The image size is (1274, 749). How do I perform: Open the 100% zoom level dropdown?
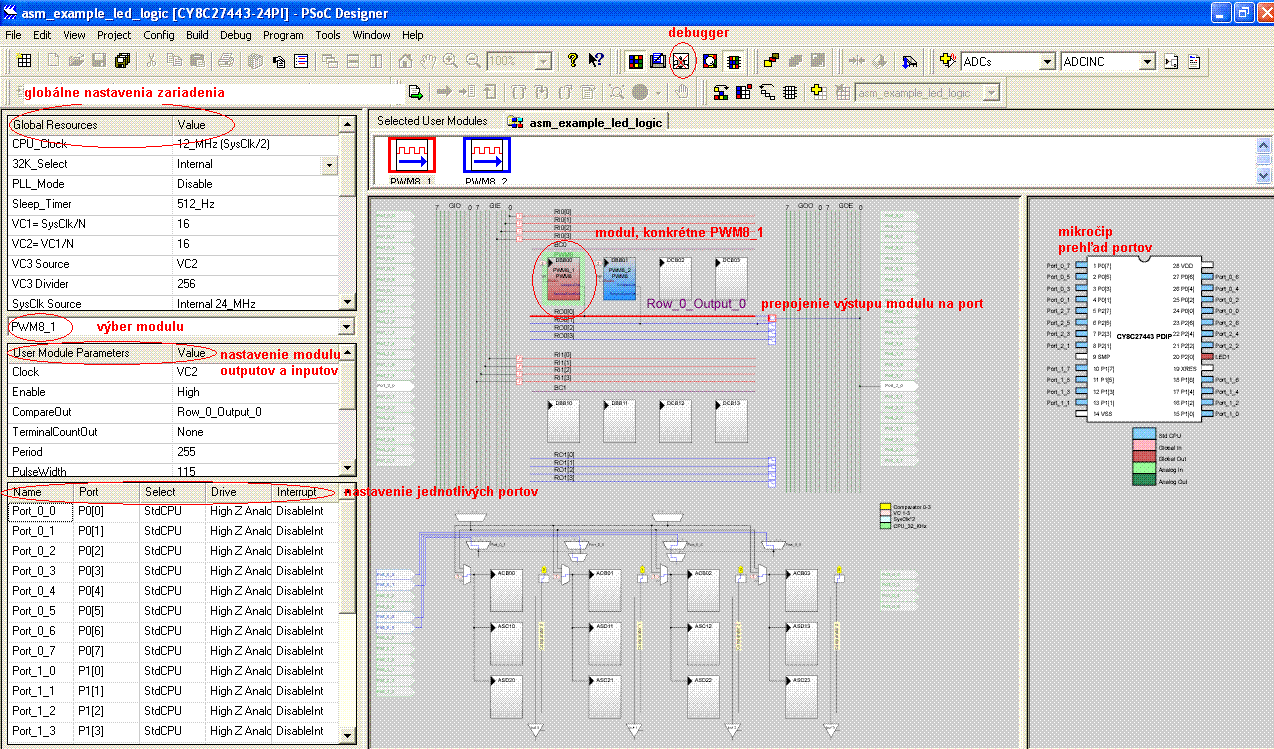pyautogui.click(x=543, y=61)
